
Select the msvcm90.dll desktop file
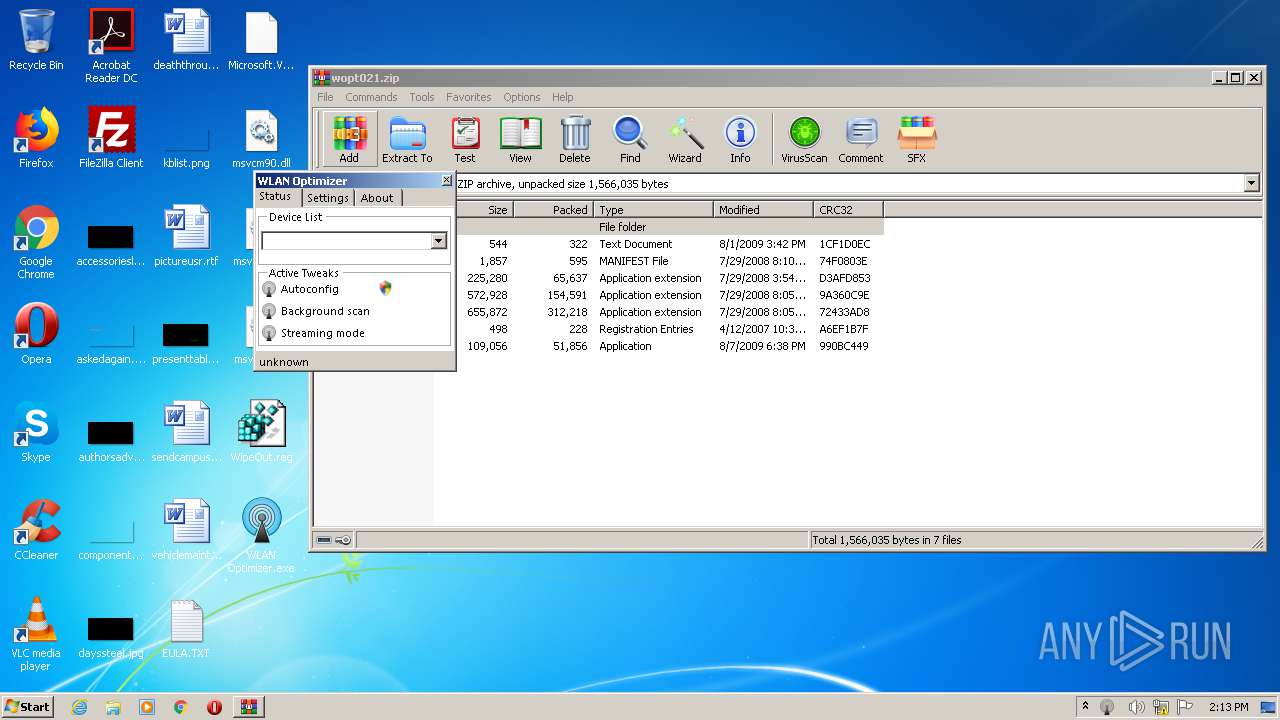pos(261,138)
